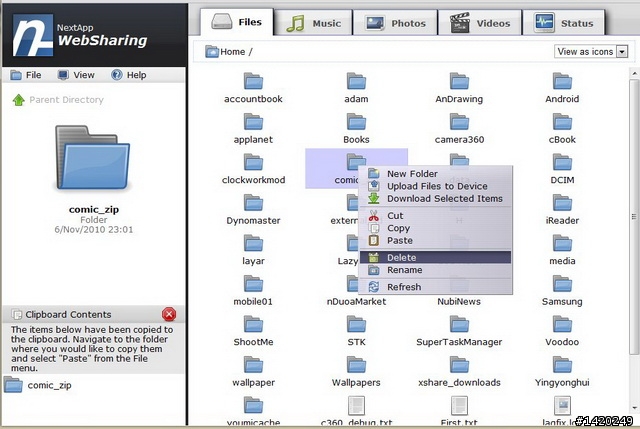Select the youmicache folder icon
Viewport: 640px width, 429px height.
tap(253, 405)
